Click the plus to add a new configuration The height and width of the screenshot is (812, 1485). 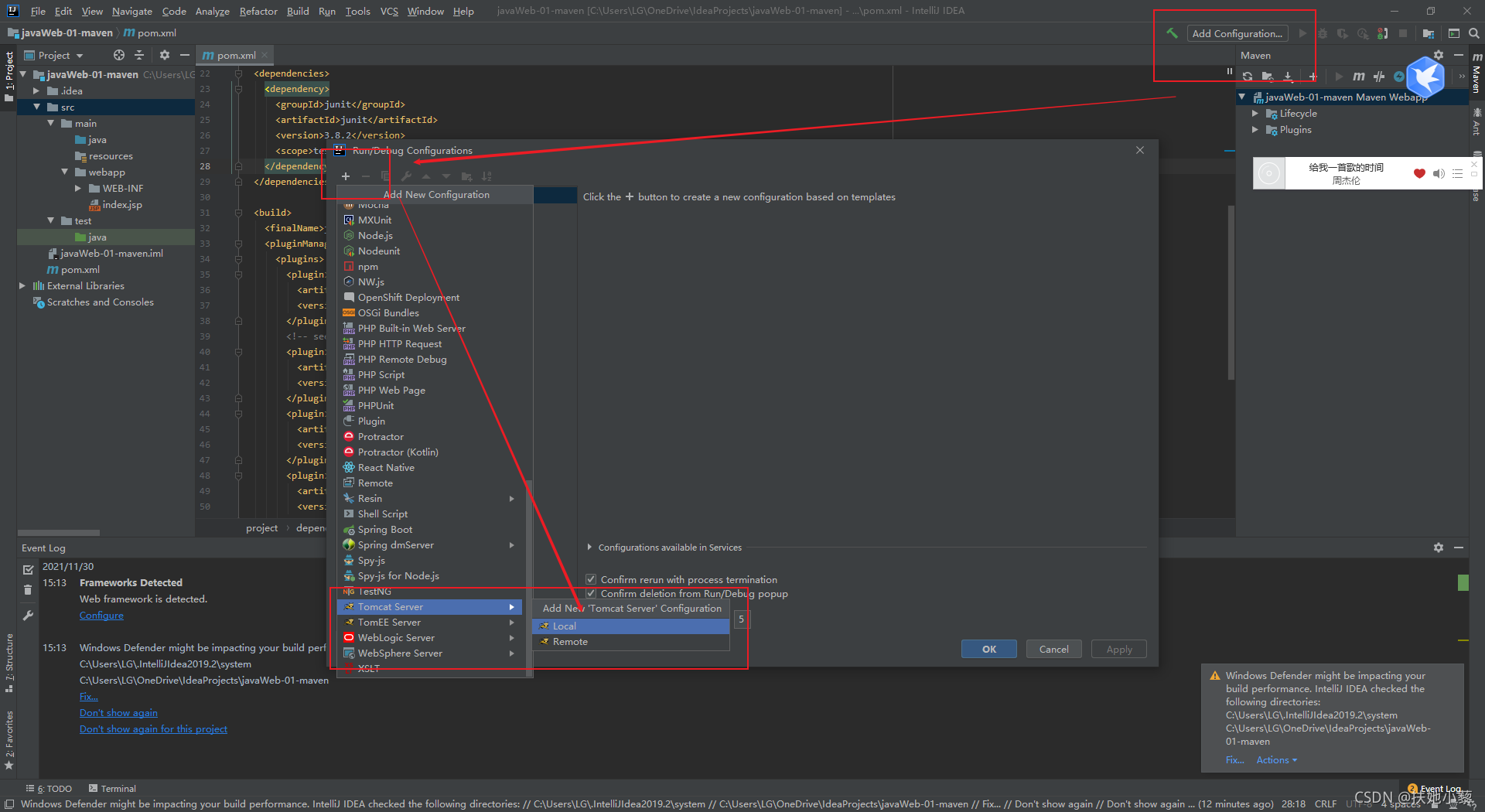[x=346, y=176]
